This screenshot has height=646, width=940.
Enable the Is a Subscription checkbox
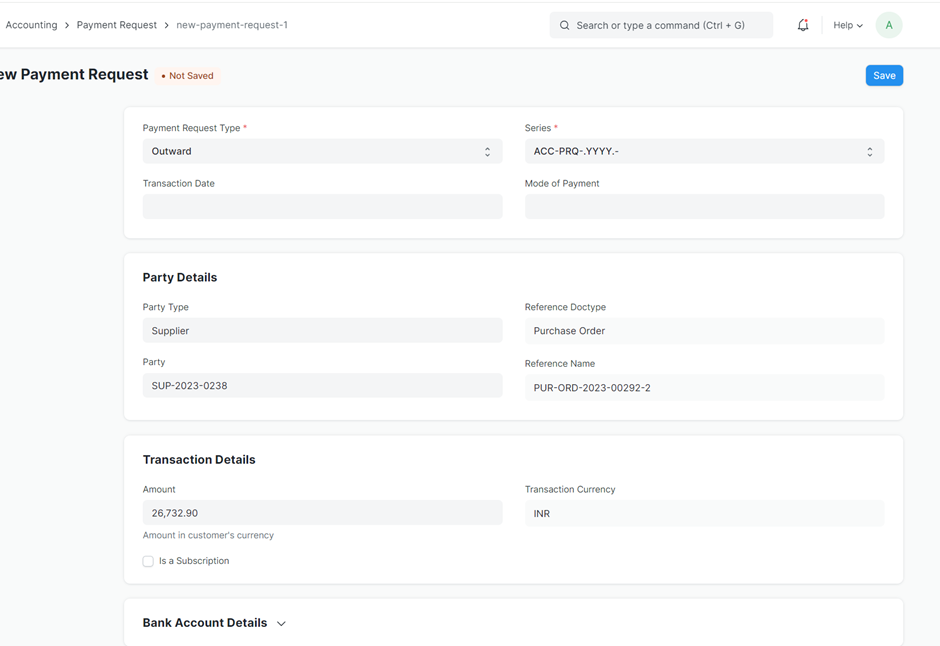pyautogui.click(x=148, y=561)
